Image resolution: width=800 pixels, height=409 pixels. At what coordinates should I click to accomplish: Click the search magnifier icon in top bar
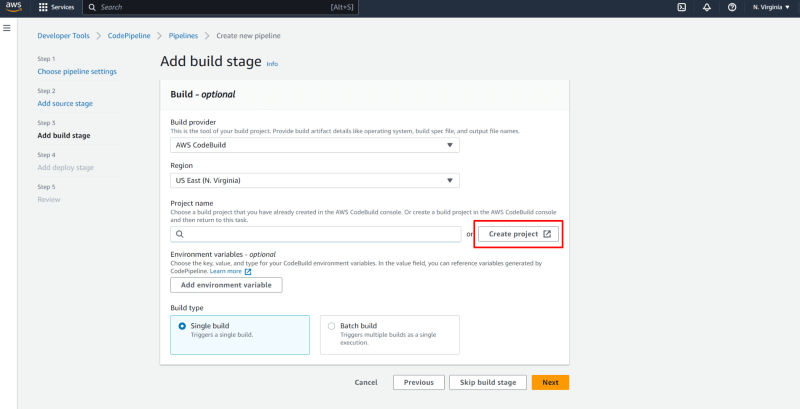92,8
